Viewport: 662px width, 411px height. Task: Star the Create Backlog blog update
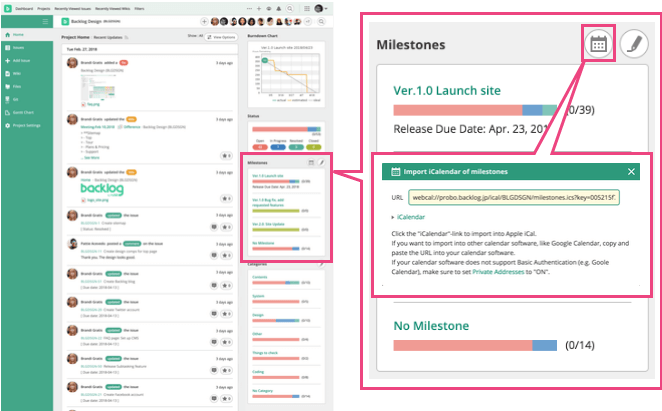(226, 286)
